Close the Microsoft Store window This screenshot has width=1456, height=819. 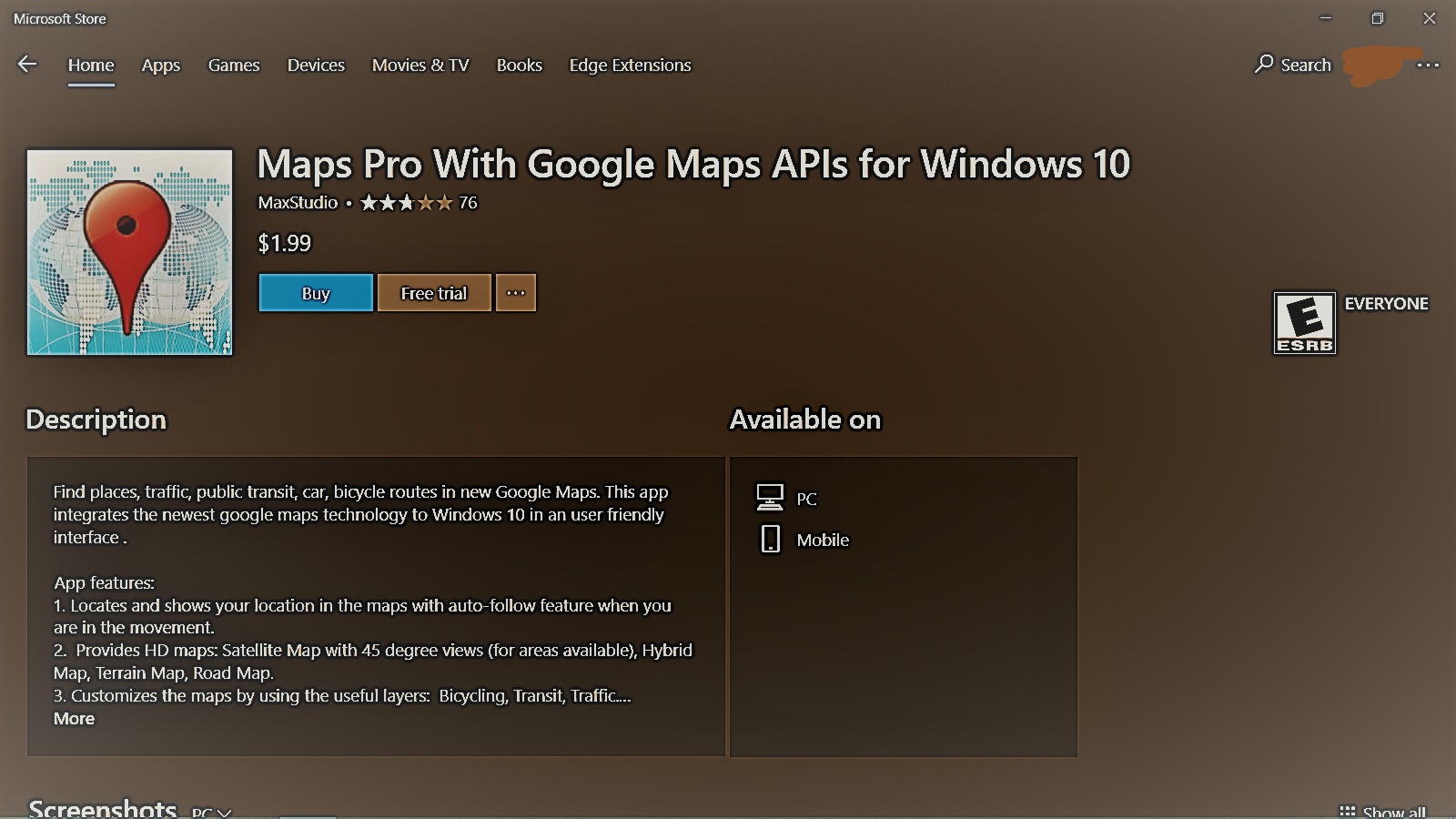pos(1430,18)
